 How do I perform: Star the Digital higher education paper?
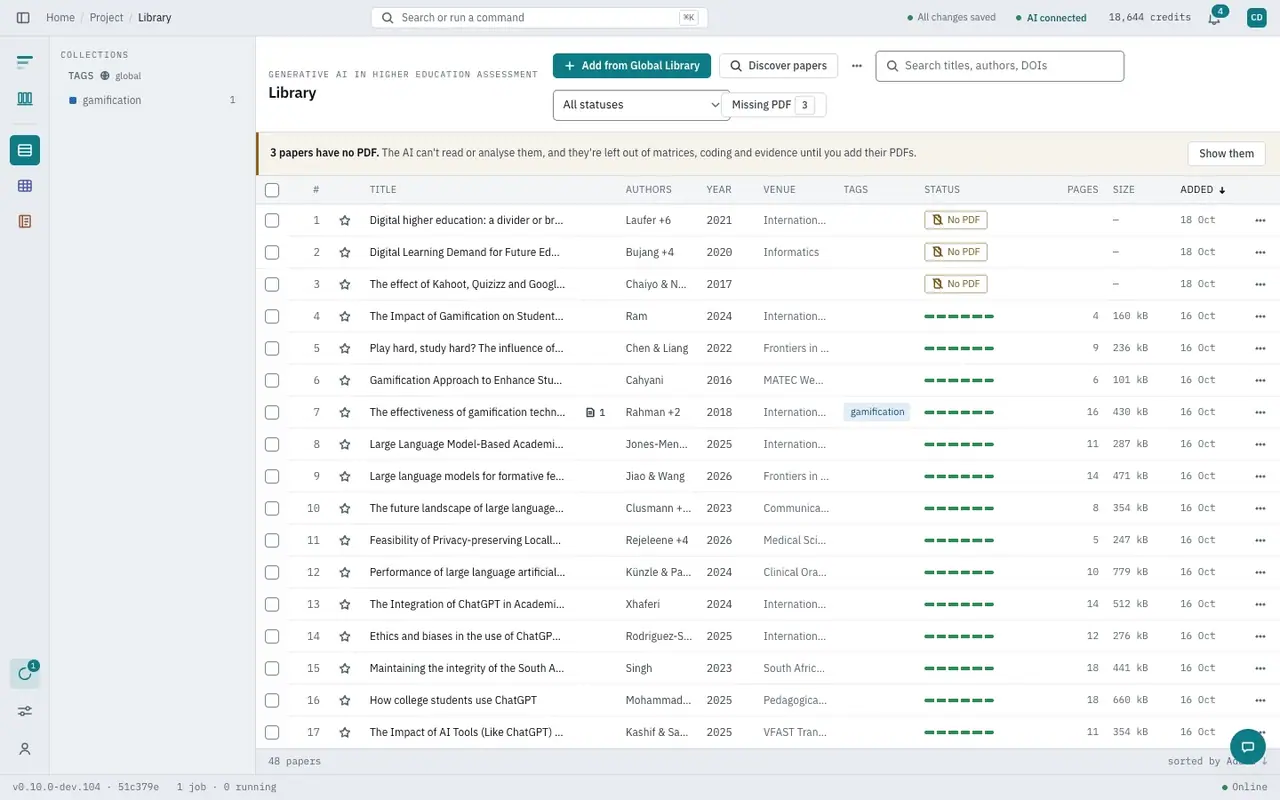click(x=345, y=220)
